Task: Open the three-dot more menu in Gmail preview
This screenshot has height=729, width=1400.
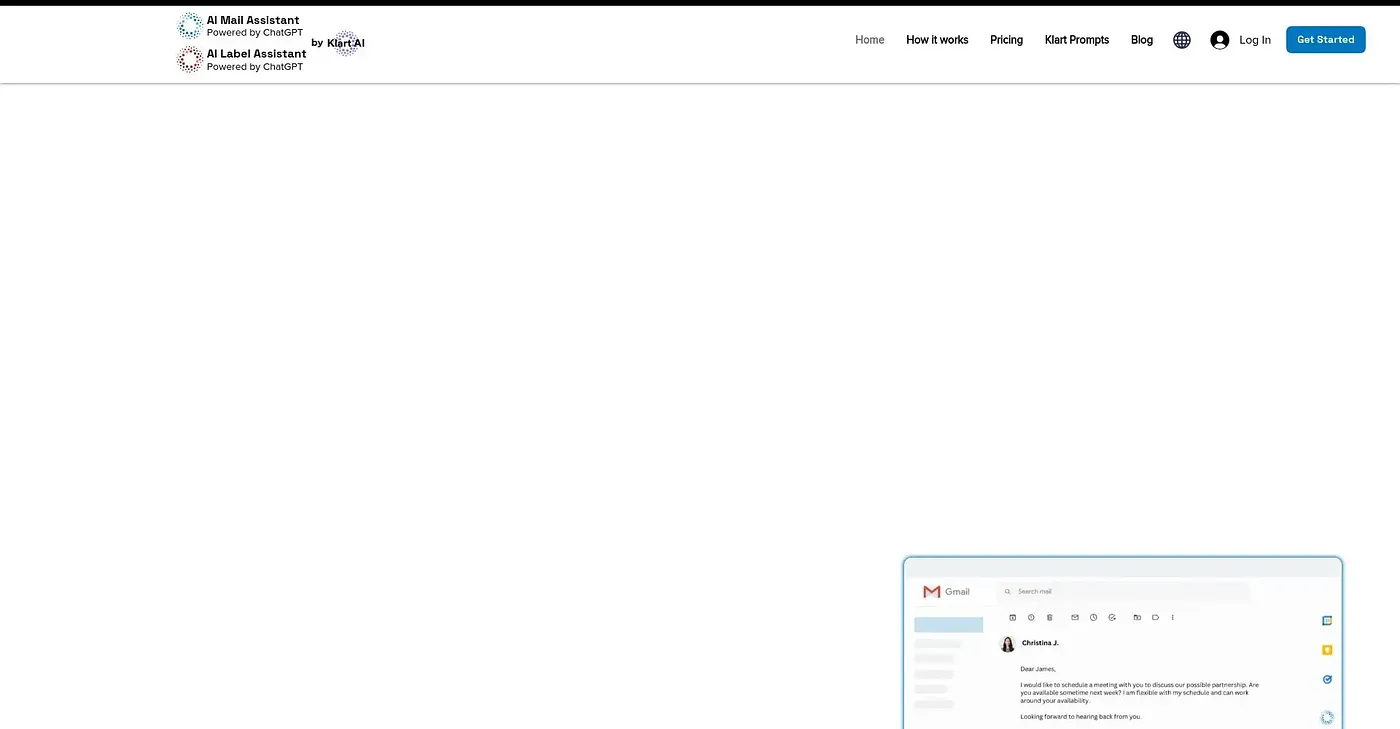Action: pyautogui.click(x=1173, y=617)
